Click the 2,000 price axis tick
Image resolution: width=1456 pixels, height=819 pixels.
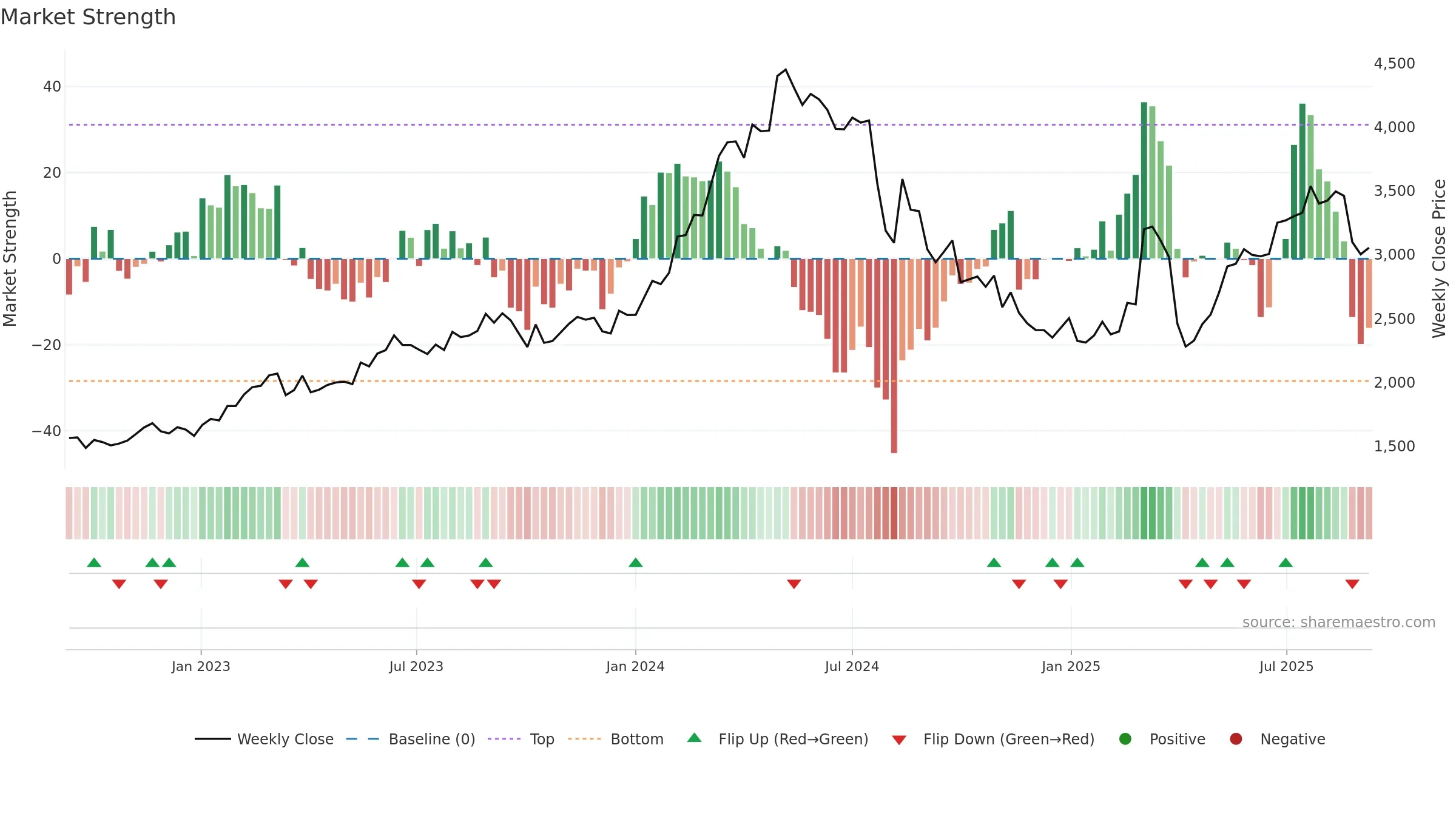(x=1394, y=383)
